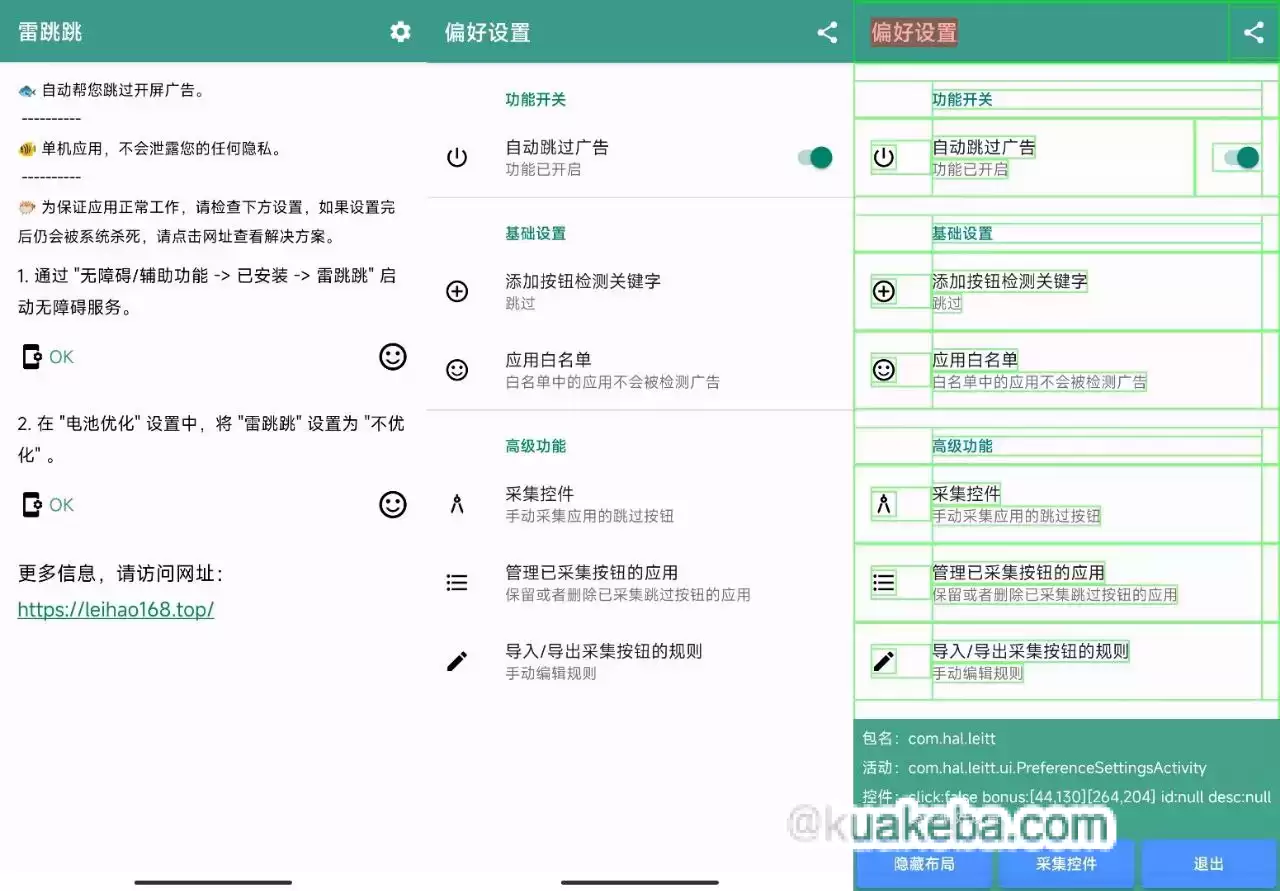The width and height of the screenshot is (1280, 891).
Task: Tap the home pill below the middle screen
Action: [640, 882]
